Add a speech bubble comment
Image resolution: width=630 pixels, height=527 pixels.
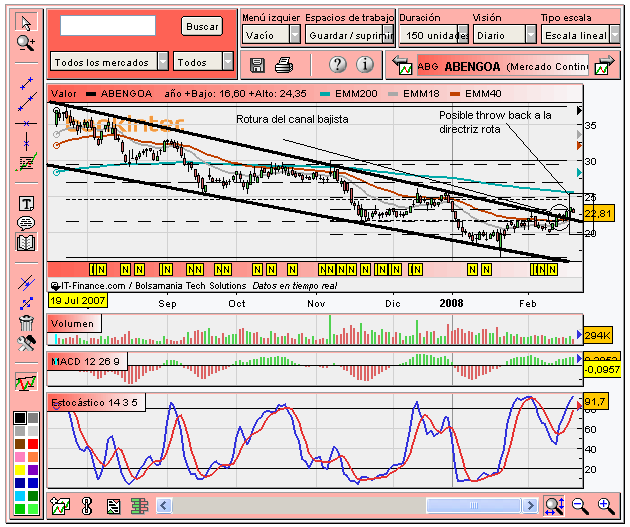(x=26, y=223)
